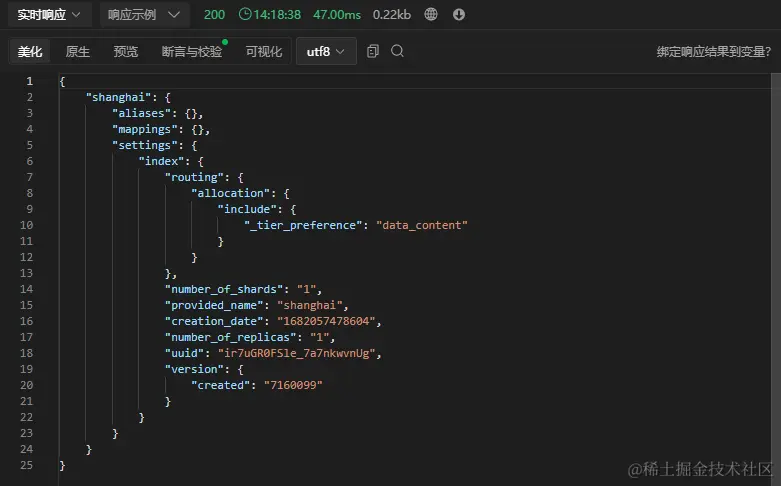Click the download response icon
Viewport: 781px width, 486px height.
click(459, 14)
